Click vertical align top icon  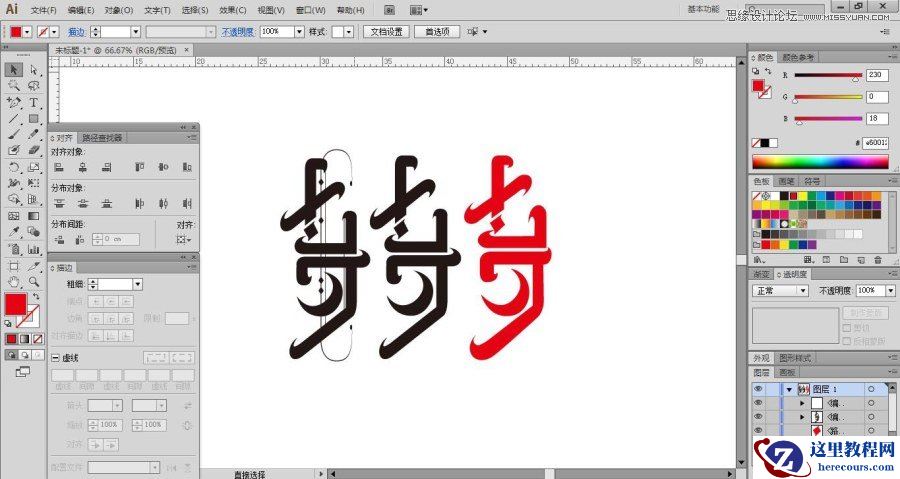139,167
